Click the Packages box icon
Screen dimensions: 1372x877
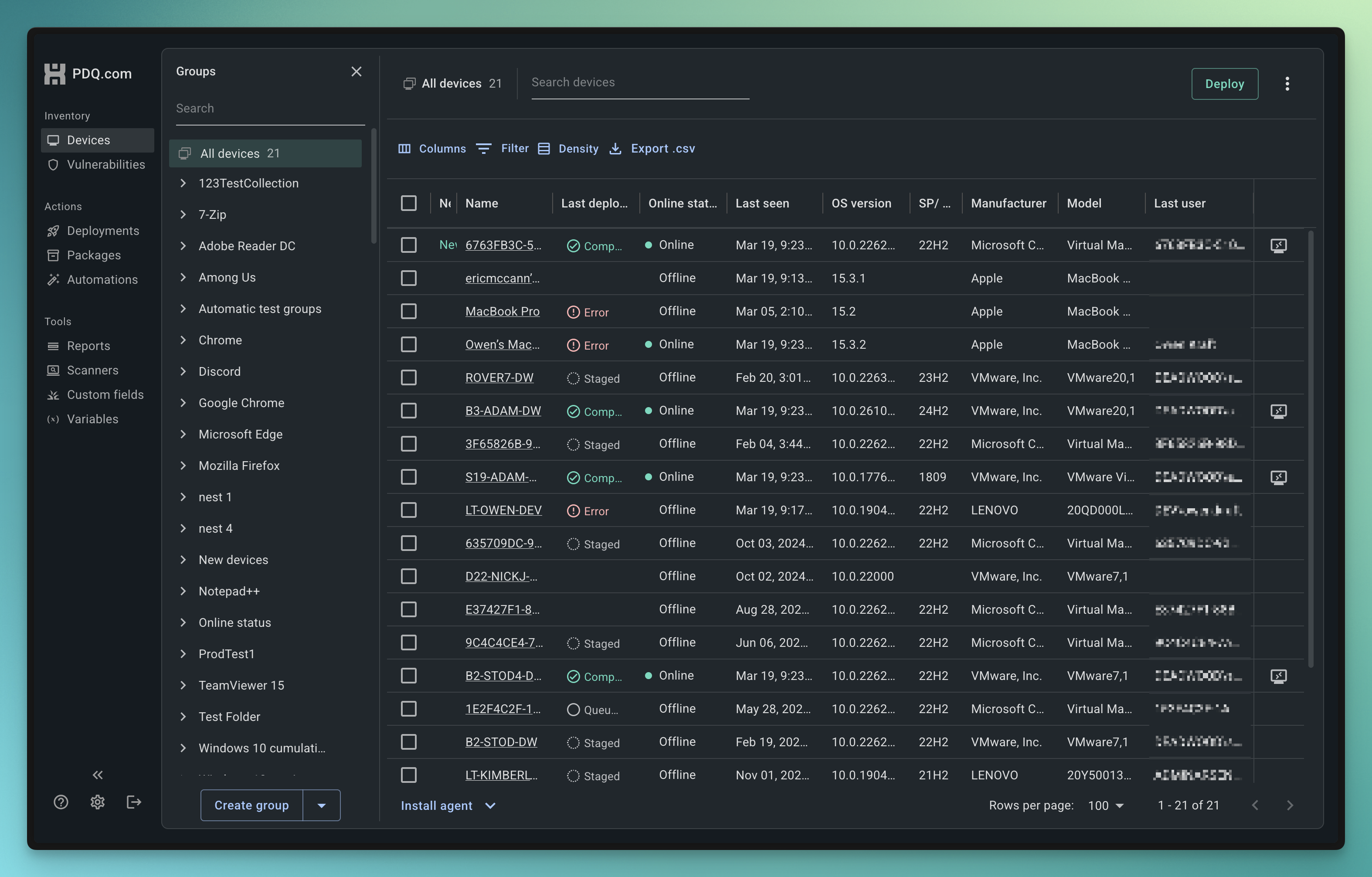point(53,255)
